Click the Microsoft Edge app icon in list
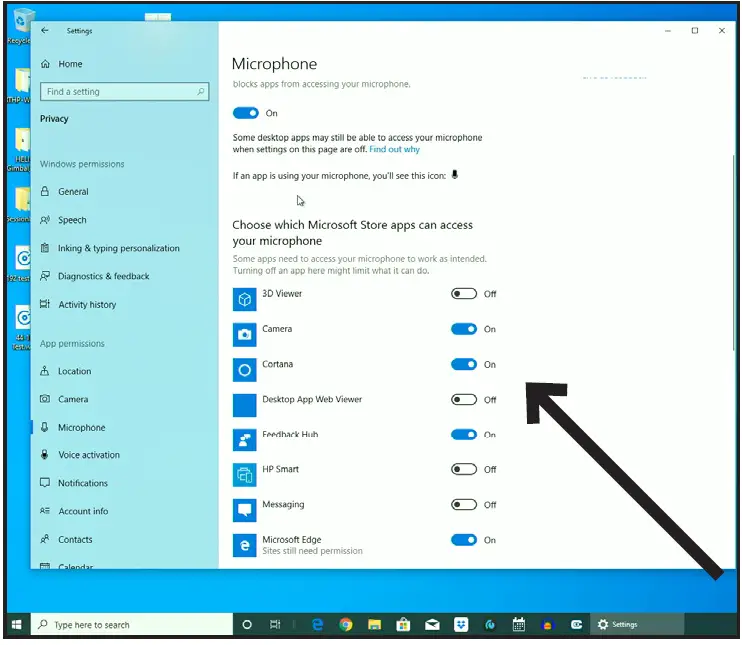The width and height of the screenshot is (742, 645). pos(244,546)
